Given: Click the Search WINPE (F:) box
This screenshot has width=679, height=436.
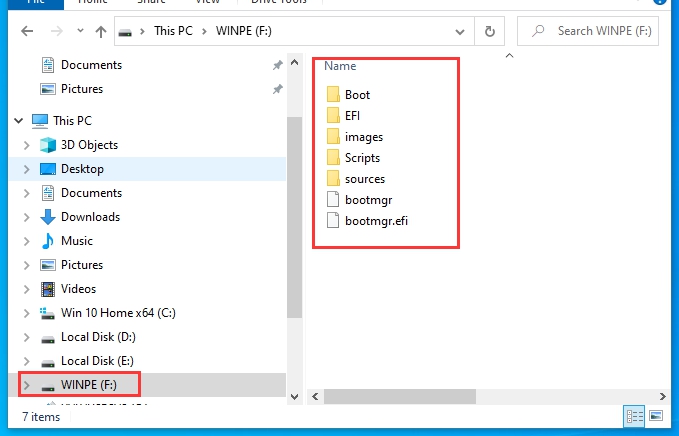Looking at the screenshot, I should 588,31.
